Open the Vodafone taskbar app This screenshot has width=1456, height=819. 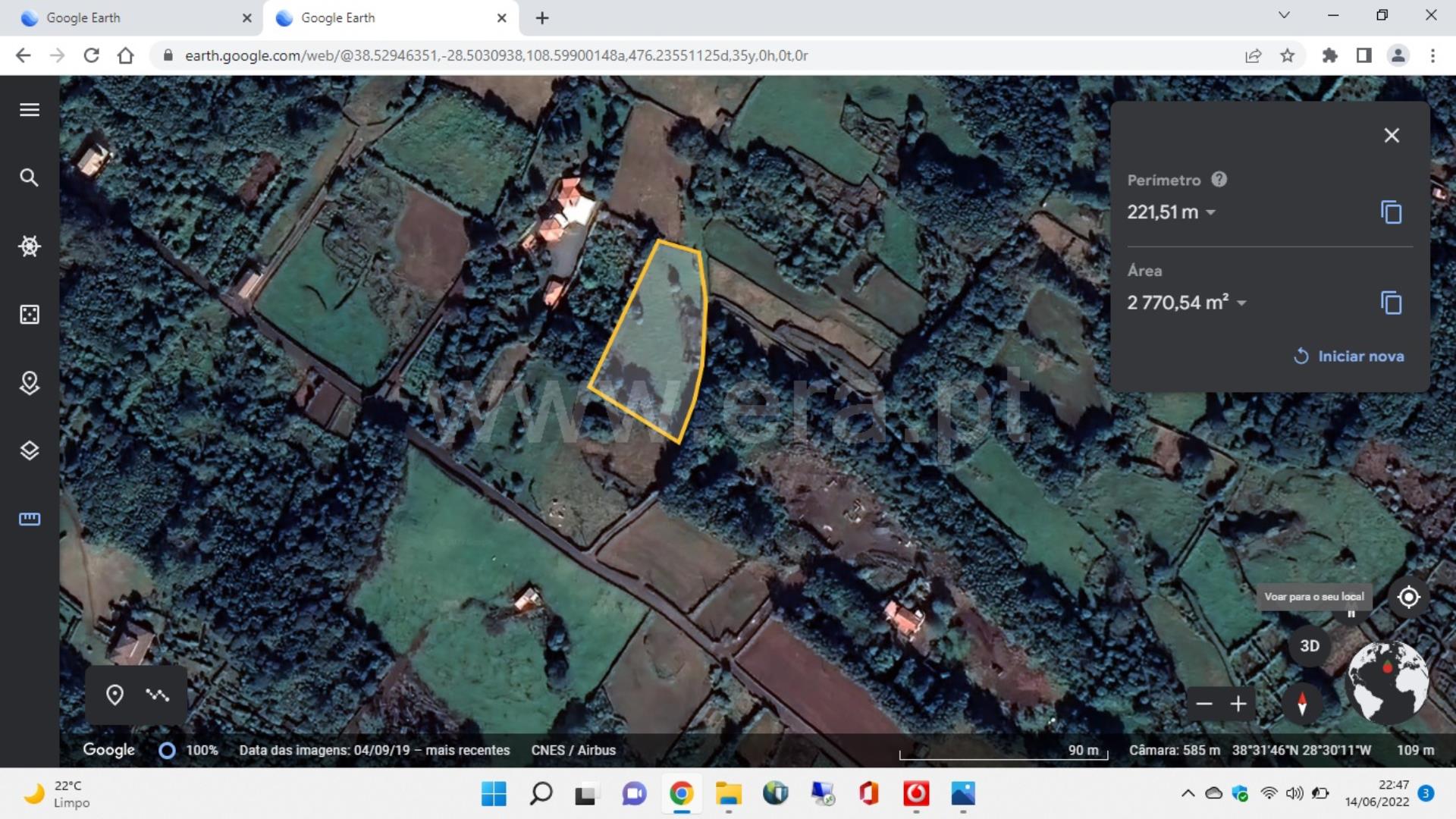click(x=916, y=794)
